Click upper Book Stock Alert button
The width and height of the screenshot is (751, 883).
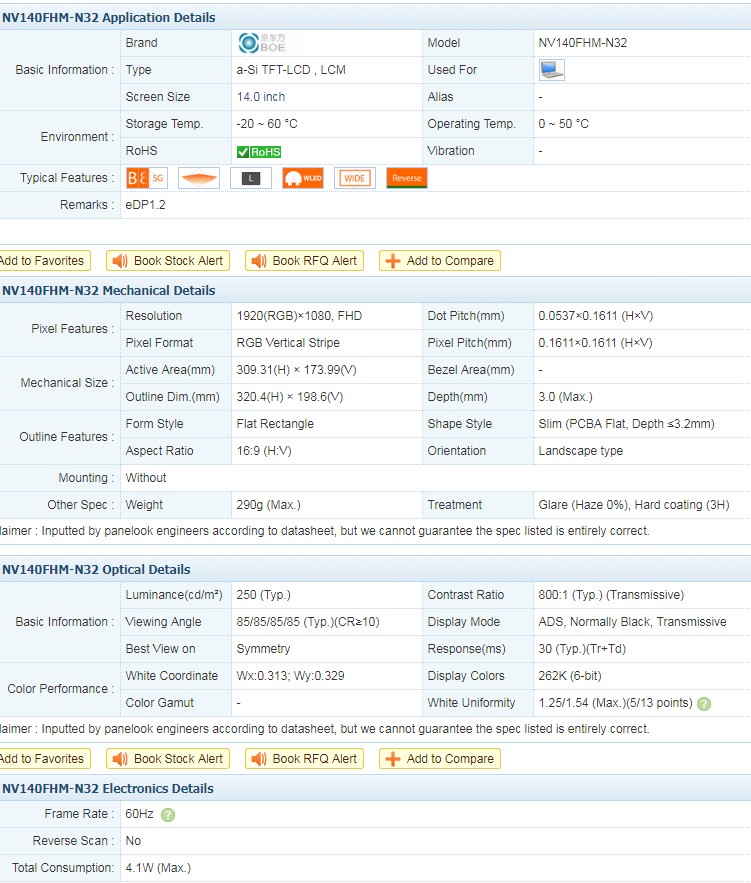pyautogui.click(x=168, y=261)
